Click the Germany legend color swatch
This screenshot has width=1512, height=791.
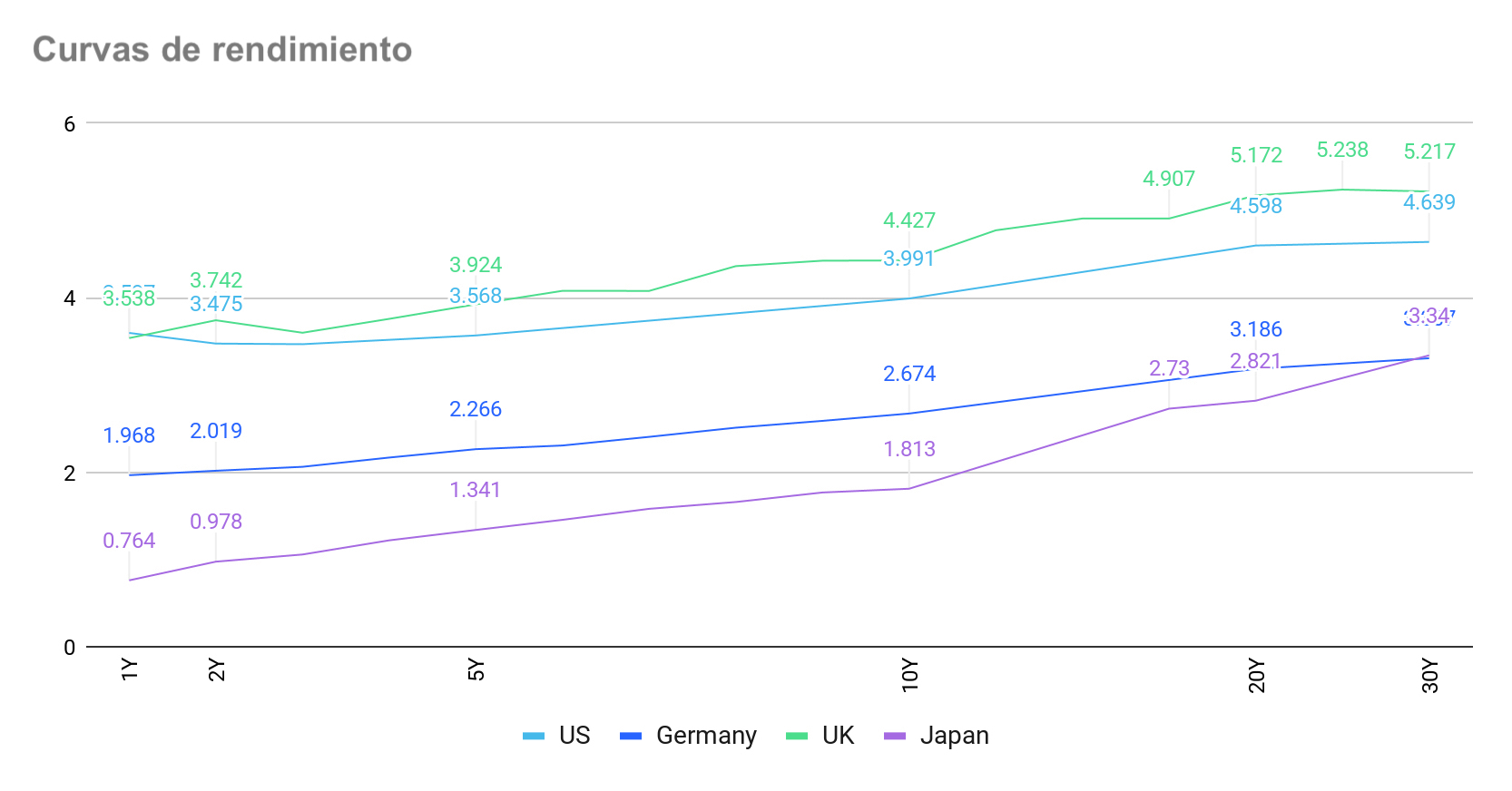pyautogui.click(x=631, y=736)
